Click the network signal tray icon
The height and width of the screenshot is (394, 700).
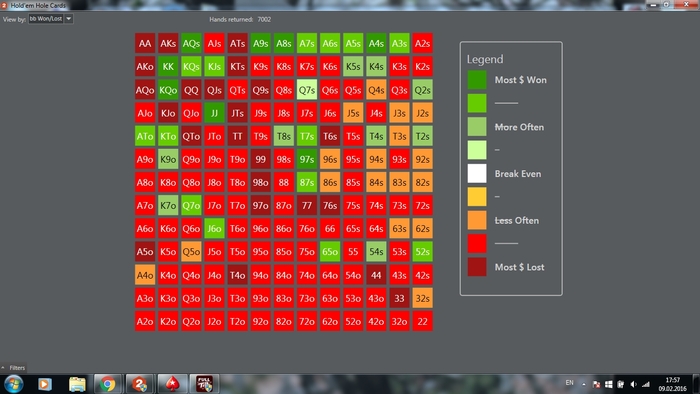(x=646, y=384)
